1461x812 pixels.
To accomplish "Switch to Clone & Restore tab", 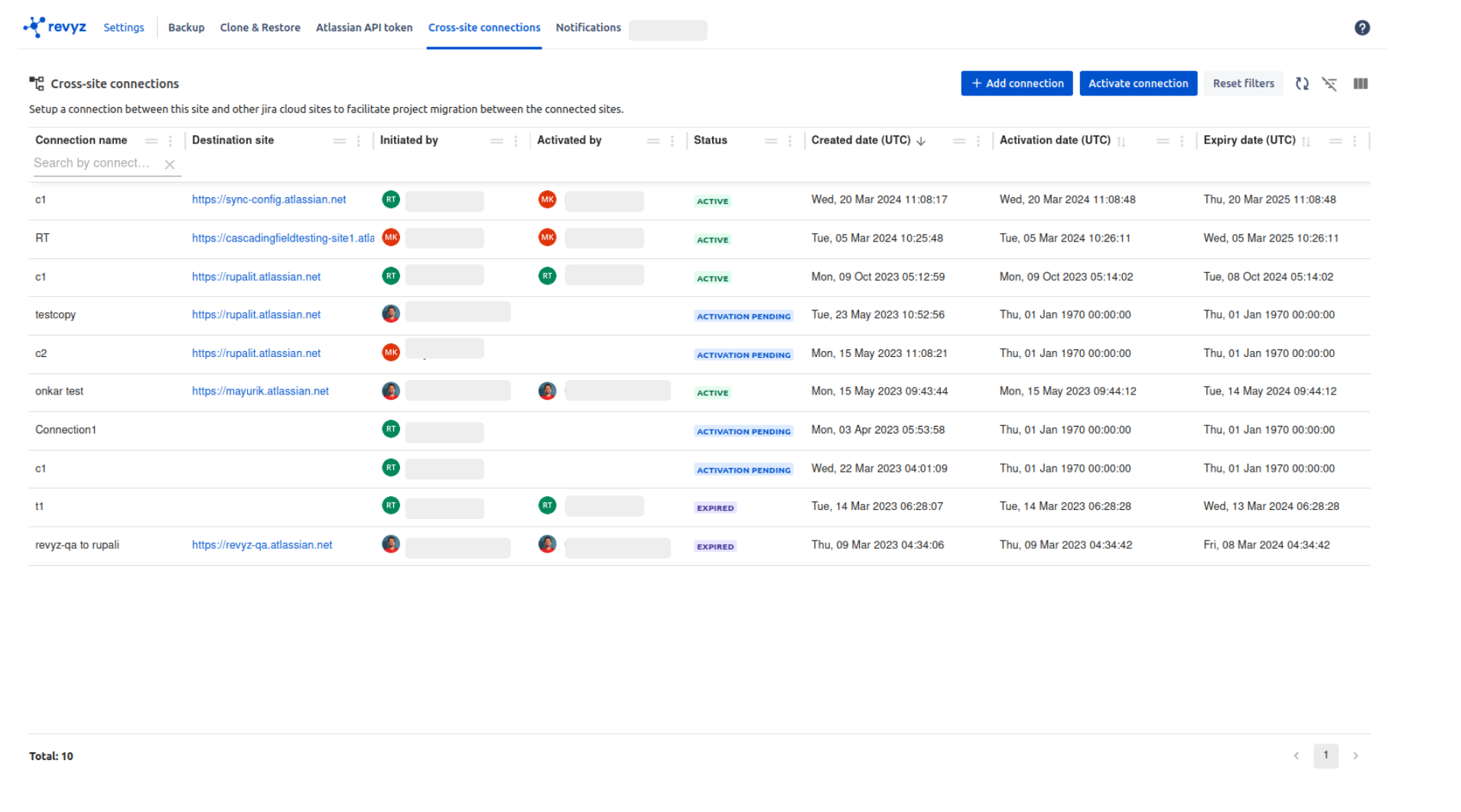I will (x=260, y=28).
